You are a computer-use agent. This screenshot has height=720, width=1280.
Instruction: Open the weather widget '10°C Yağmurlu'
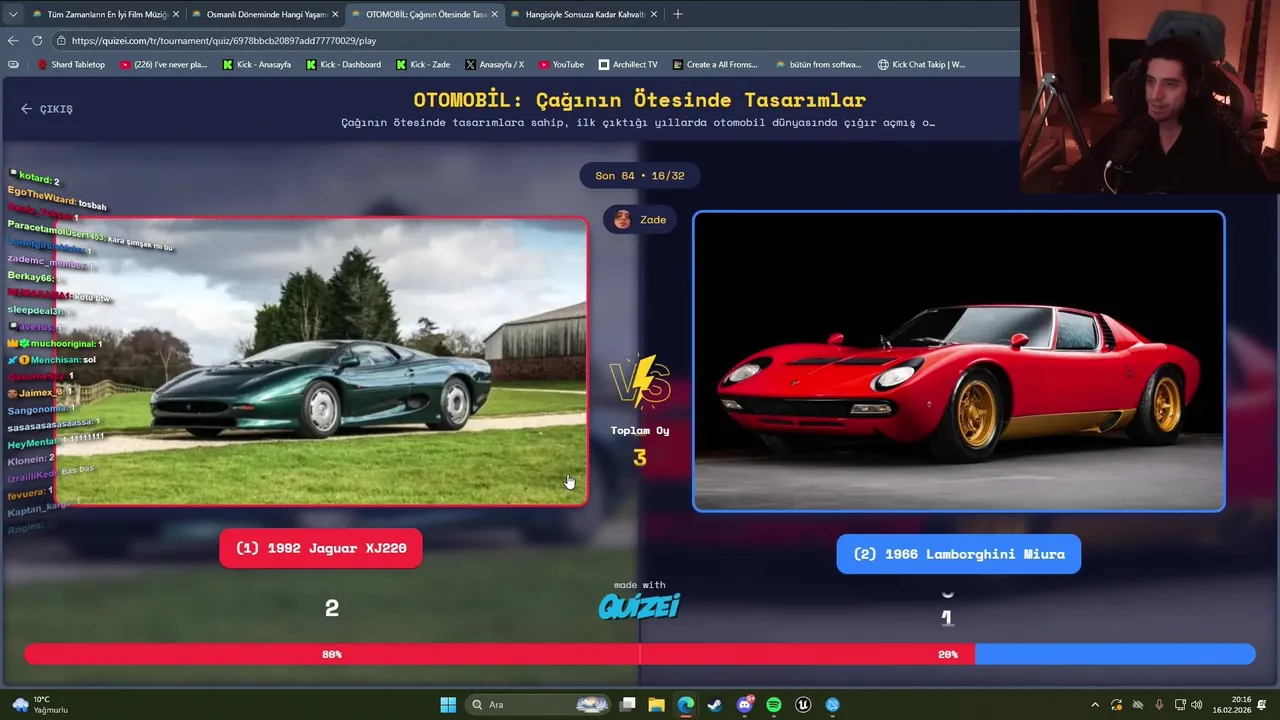(x=40, y=705)
